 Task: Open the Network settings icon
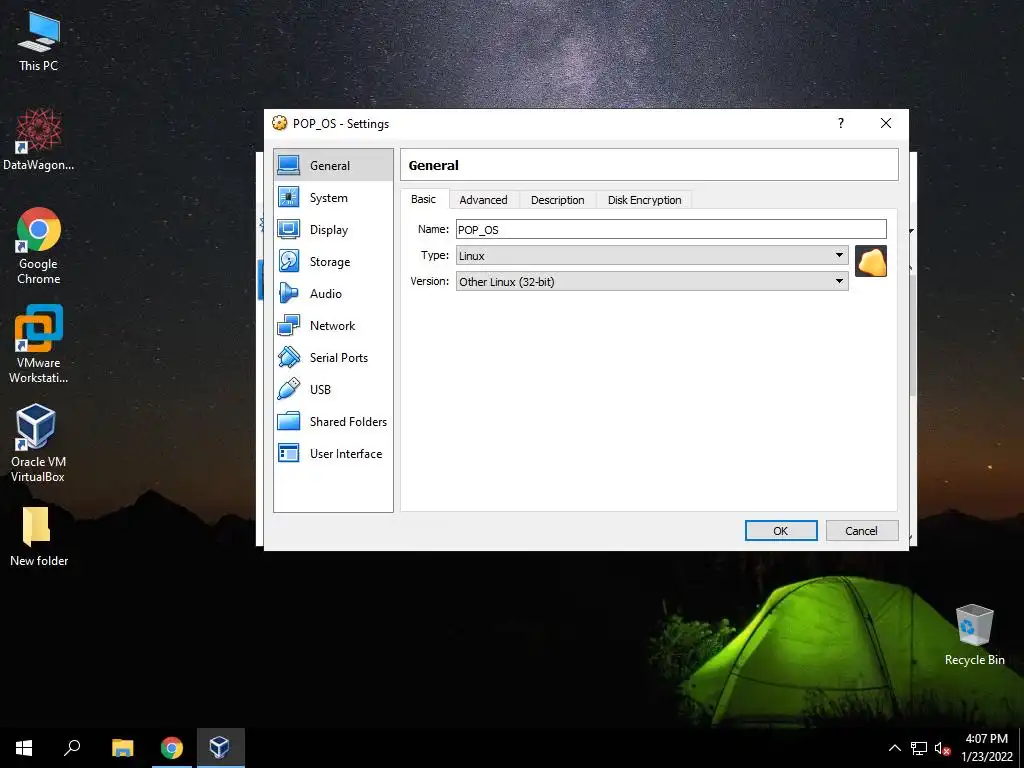tap(288, 325)
